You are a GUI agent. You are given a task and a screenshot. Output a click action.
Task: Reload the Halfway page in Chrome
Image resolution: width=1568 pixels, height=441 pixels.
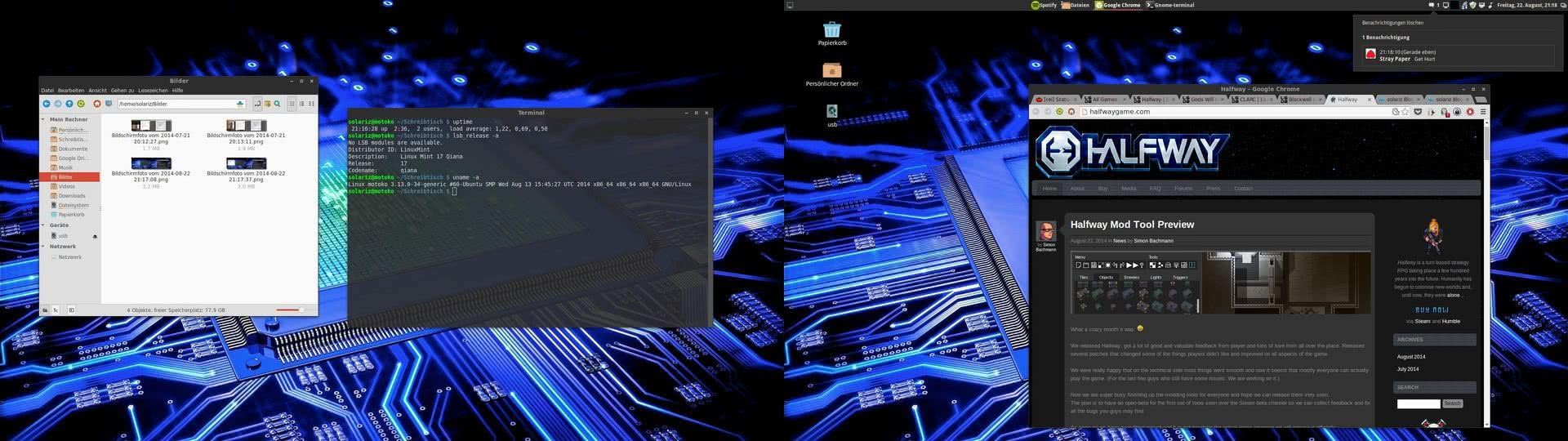point(1059,112)
